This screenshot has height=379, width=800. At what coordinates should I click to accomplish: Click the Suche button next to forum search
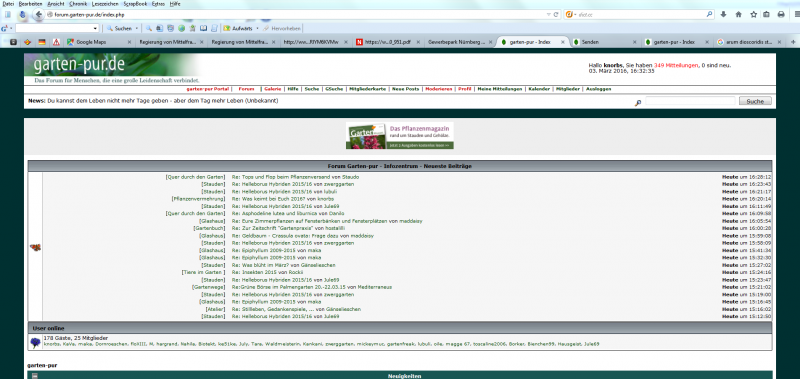(755, 102)
